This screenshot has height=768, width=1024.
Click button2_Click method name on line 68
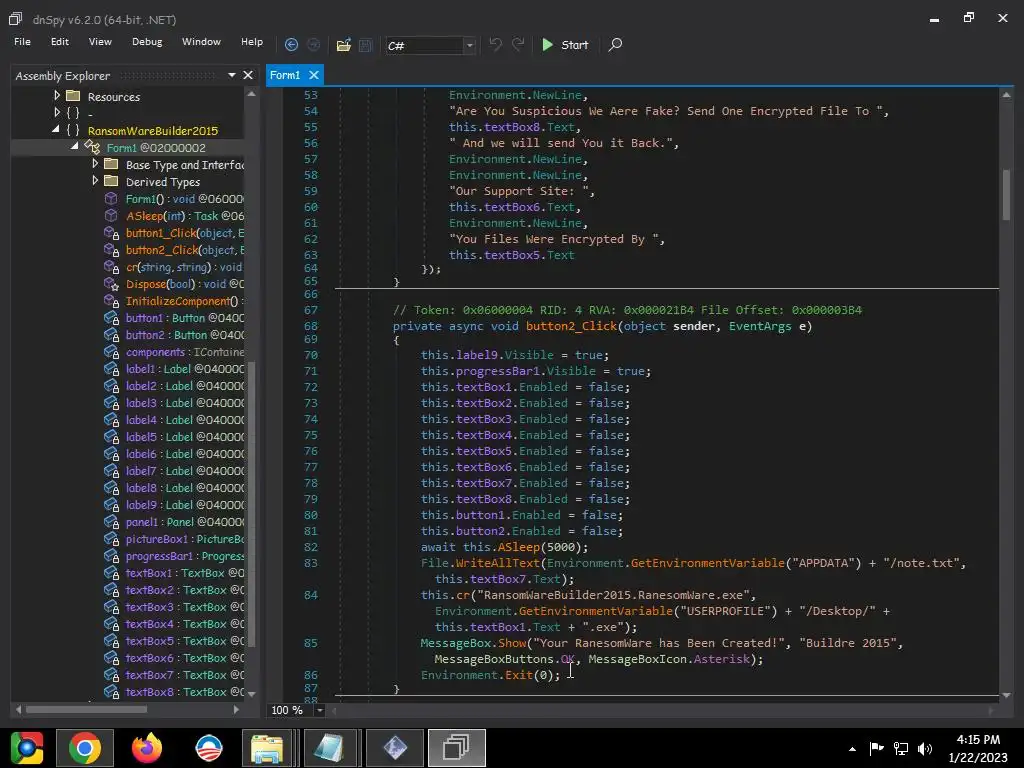571,326
